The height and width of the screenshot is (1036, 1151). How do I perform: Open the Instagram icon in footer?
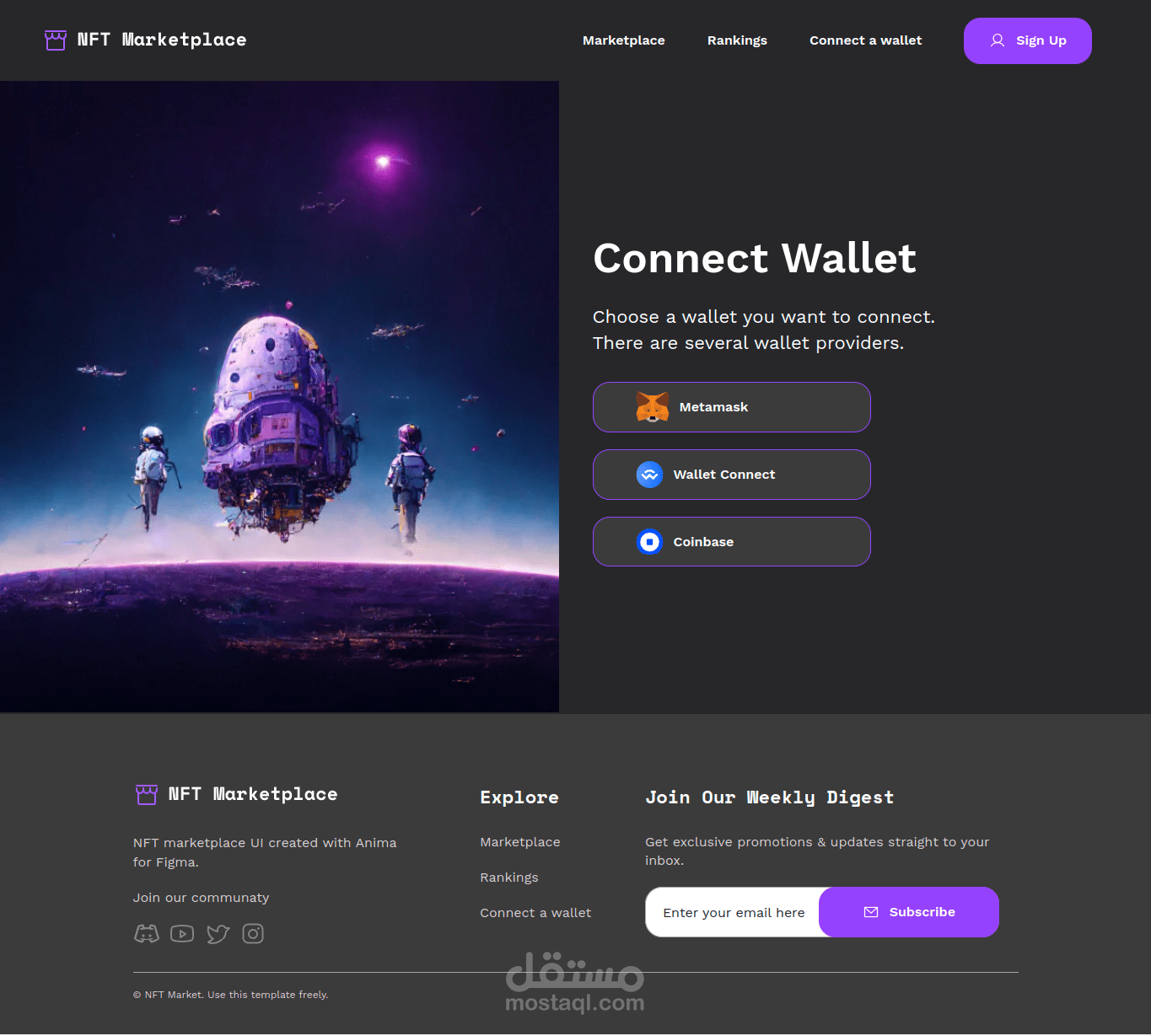253,933
